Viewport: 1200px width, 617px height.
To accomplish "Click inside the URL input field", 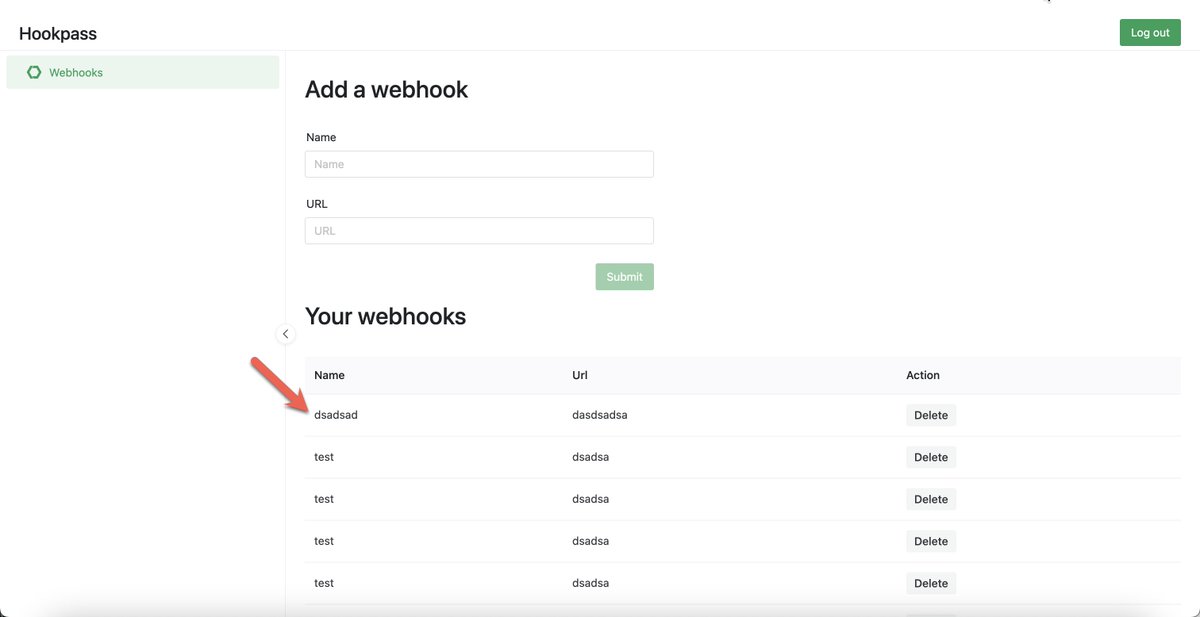I will [478, 230].
